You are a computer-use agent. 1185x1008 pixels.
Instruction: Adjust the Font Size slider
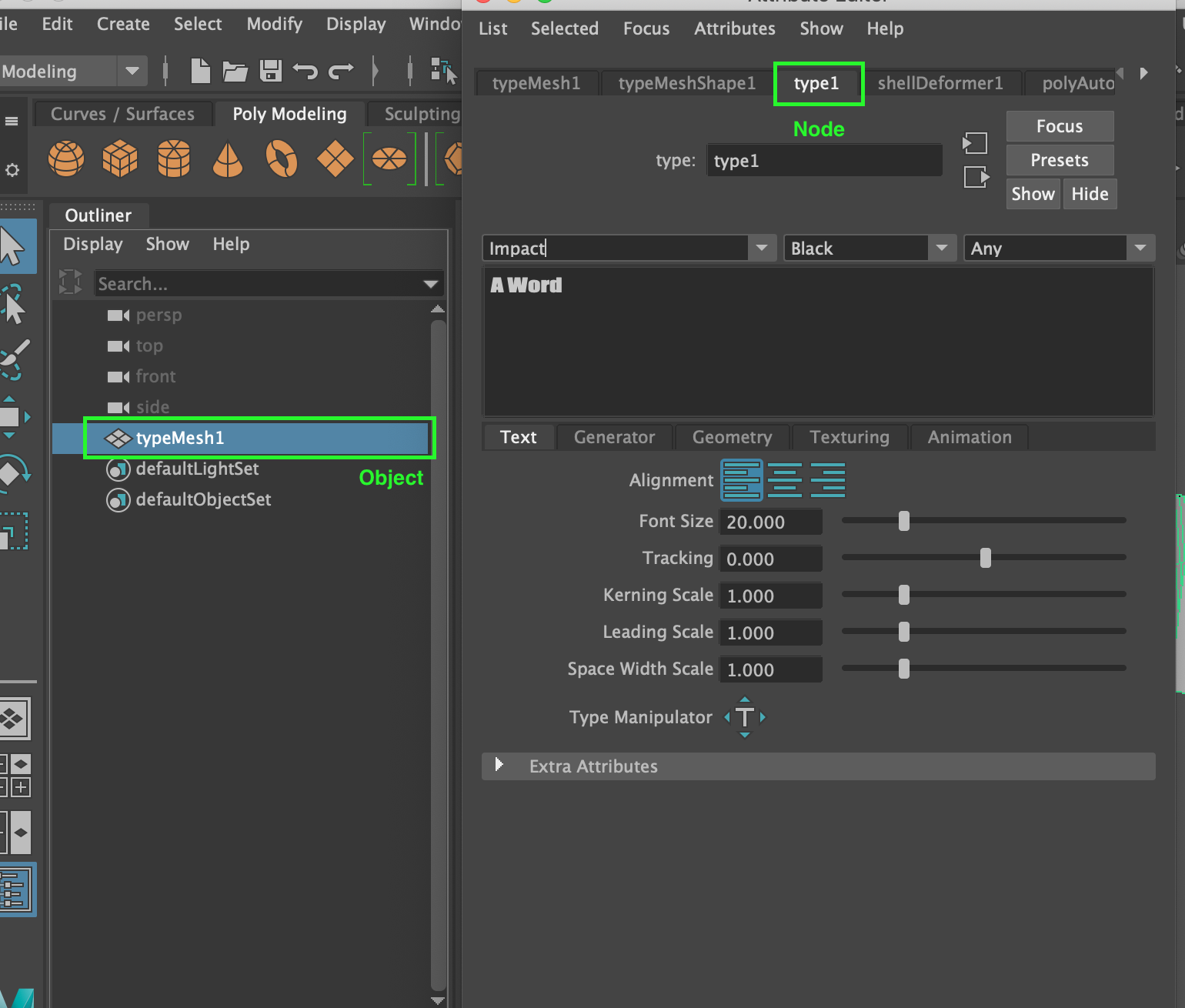903,521
